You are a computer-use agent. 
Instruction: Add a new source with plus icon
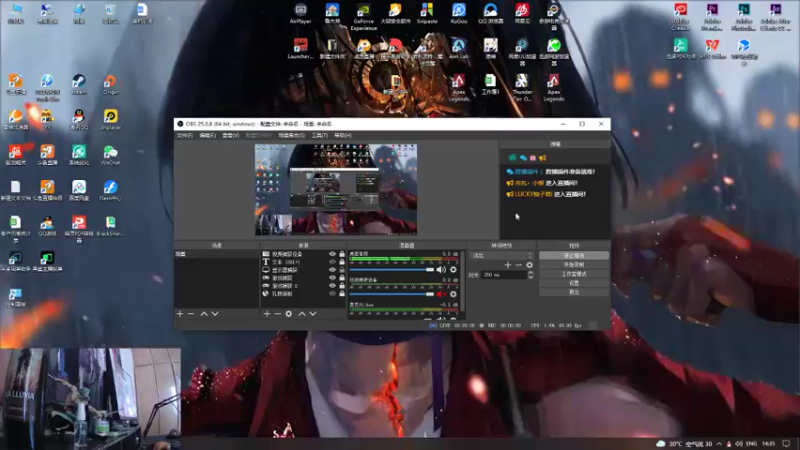tap(267, 314)
